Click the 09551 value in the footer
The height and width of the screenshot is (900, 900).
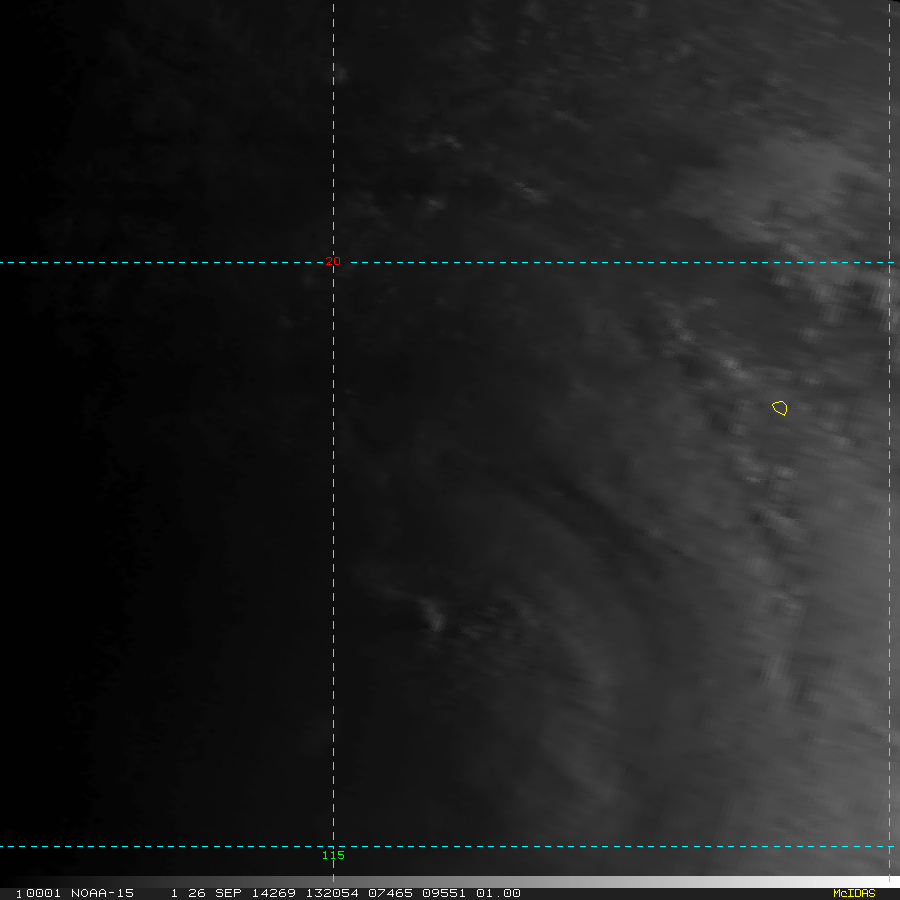point(444,893)
